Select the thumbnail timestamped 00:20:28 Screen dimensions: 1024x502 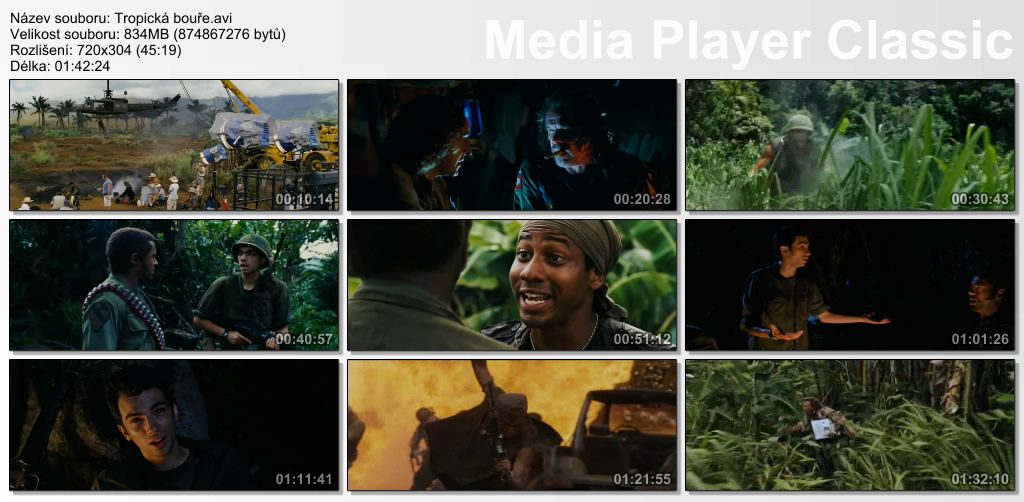click(511, 145)
